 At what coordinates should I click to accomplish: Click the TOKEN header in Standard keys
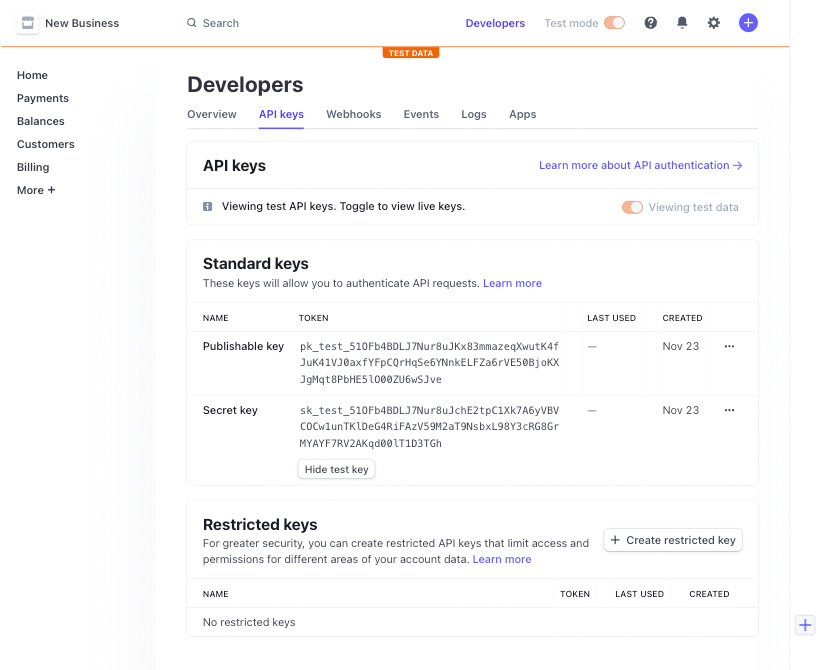[313, 318]
